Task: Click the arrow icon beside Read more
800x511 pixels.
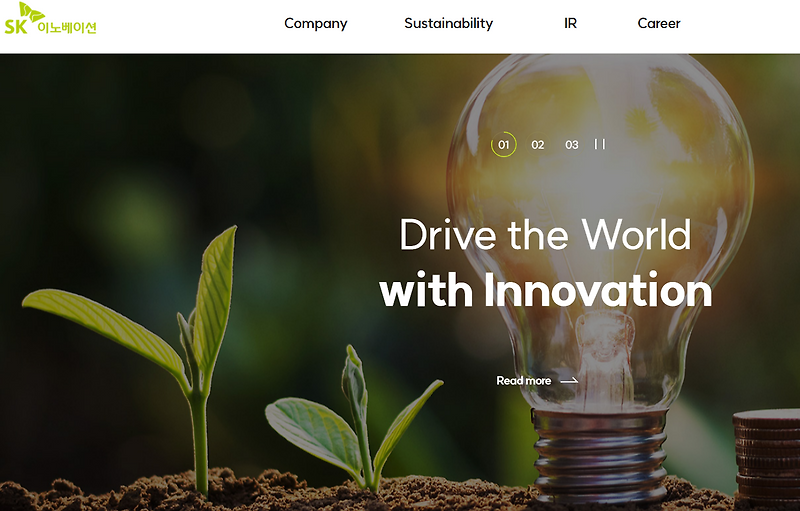Action: click(569, 380)
